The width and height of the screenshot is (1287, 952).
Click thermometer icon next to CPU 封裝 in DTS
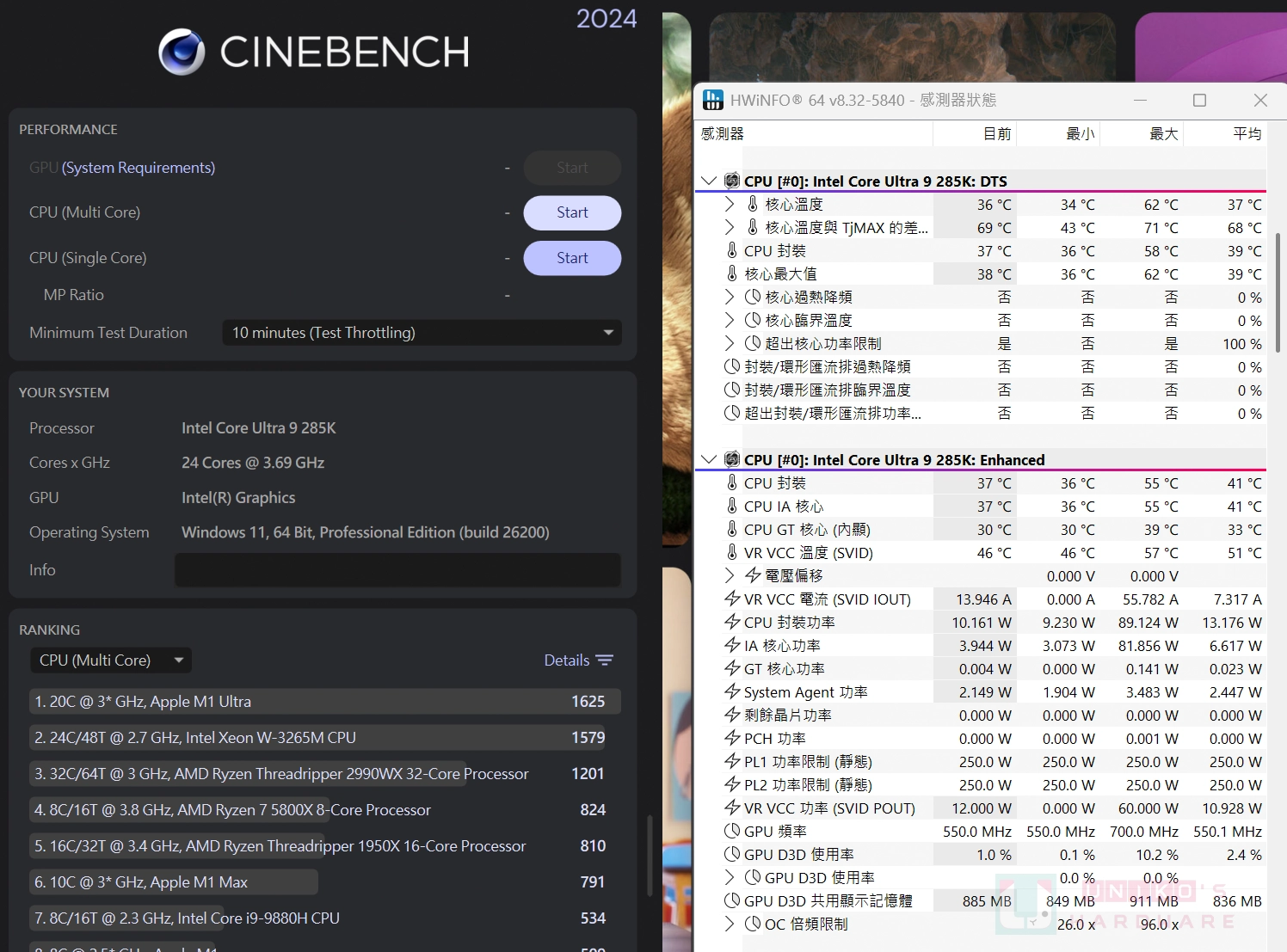pos(732,250)
